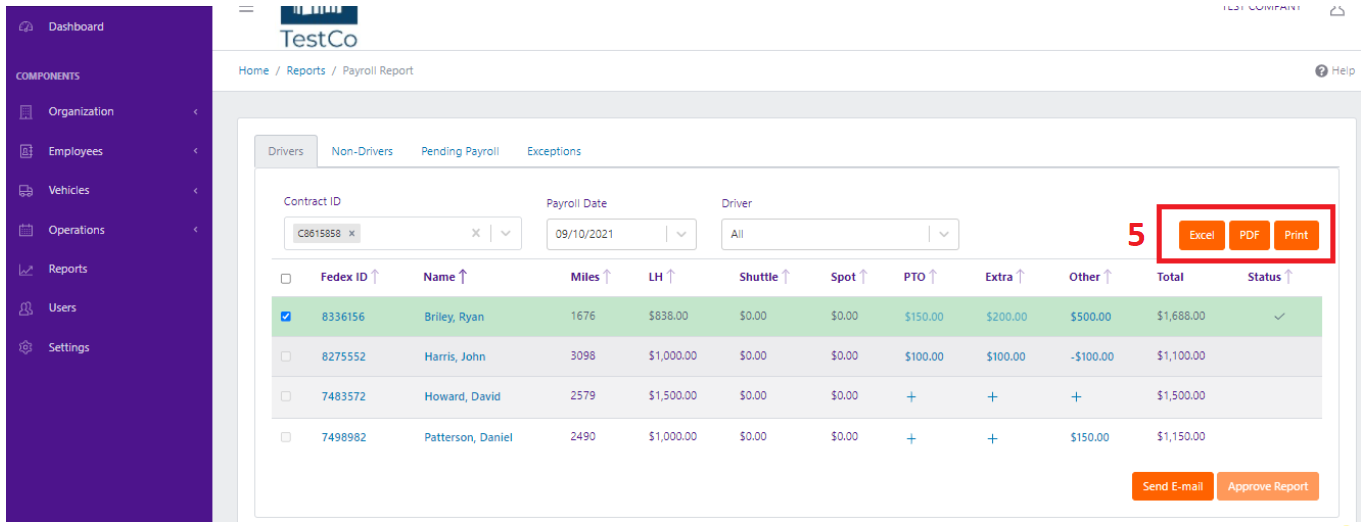Export report to Excel

click(x=1202, y=235)
